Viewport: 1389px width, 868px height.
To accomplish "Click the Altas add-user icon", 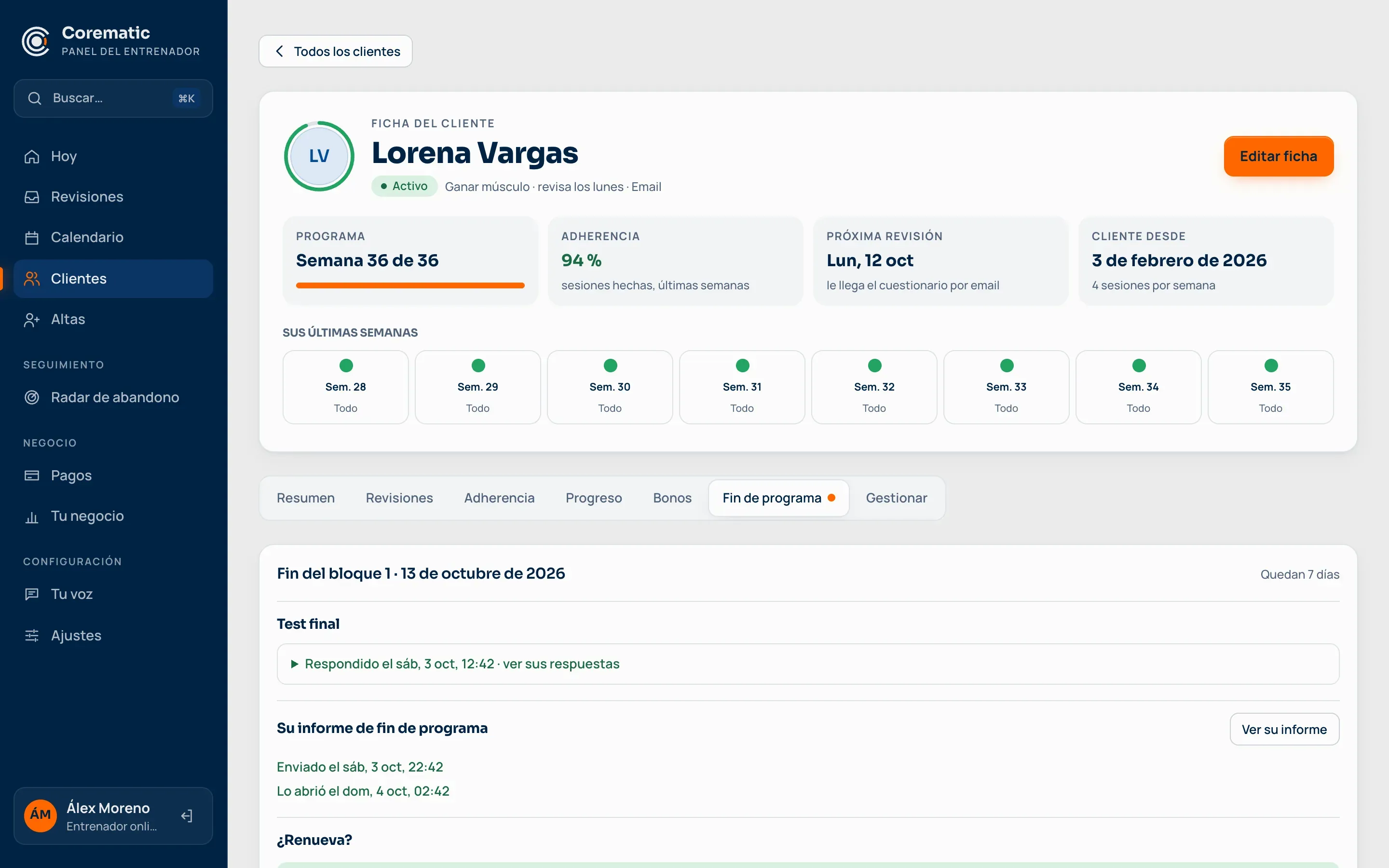I will point(31,319).
